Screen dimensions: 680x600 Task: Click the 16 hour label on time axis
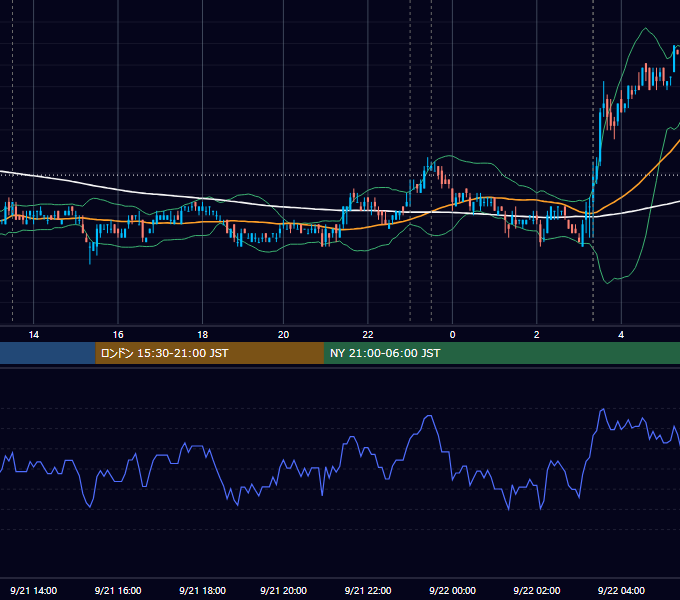(118, 335)
